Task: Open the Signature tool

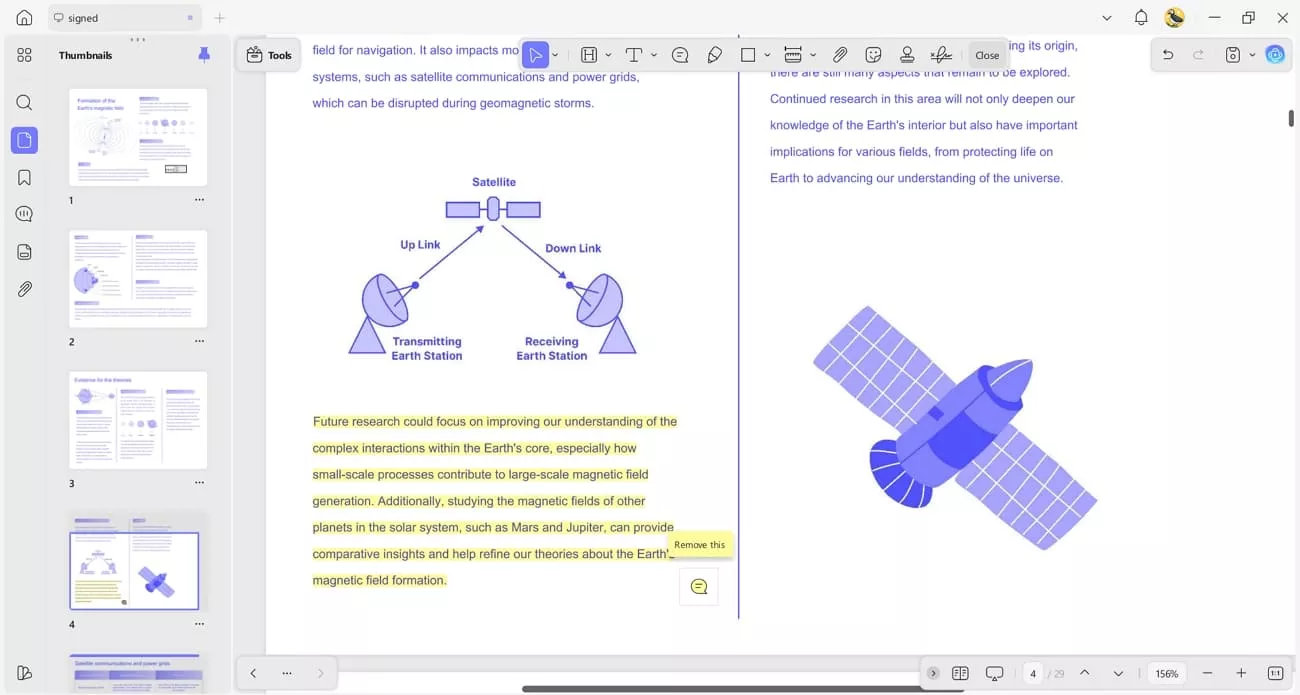Action: click(x=940, y=55)
